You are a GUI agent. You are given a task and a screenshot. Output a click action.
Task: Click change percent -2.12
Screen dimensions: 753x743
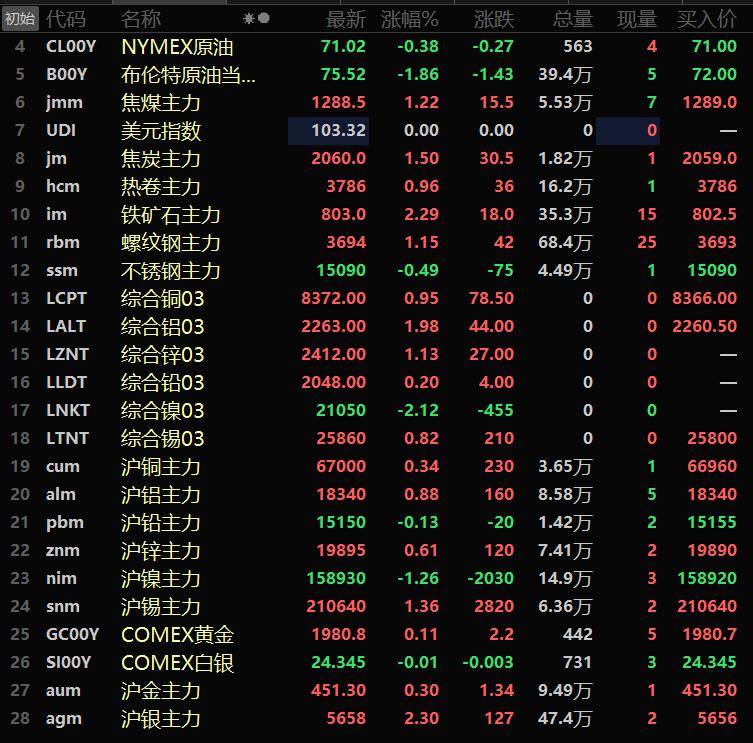pyautogui.click(x=418, y=410)
